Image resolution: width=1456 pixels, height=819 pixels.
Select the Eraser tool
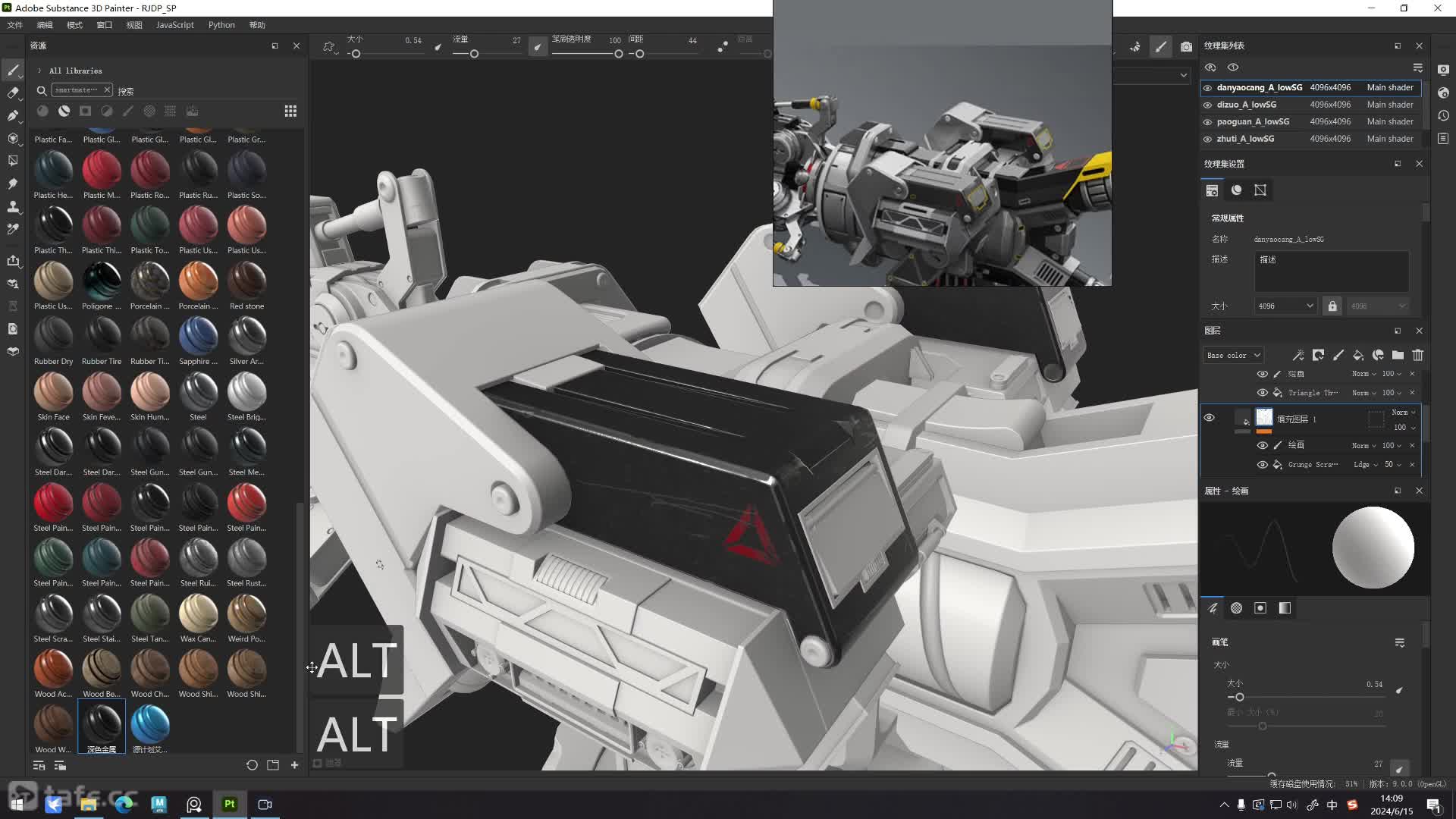pos(13,93)
